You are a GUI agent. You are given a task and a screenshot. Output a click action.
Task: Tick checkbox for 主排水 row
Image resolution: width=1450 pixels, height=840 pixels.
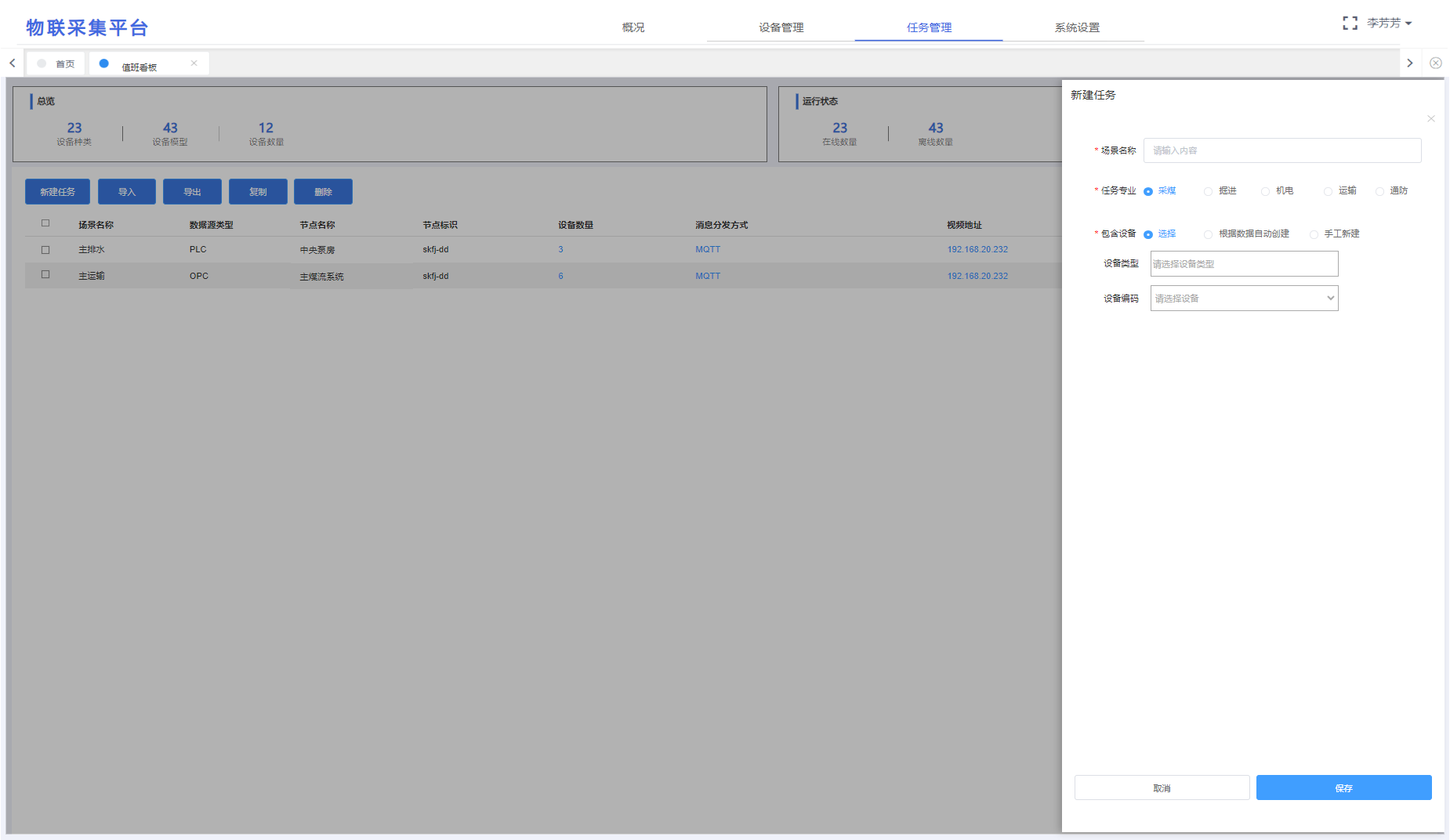pyautogui.click(x=45, y=250)
